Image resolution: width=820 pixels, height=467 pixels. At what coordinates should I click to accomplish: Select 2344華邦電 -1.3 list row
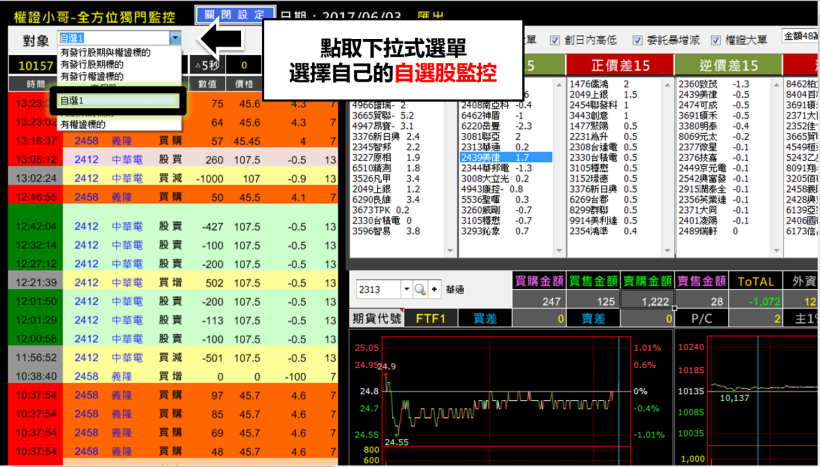[506, 168]
